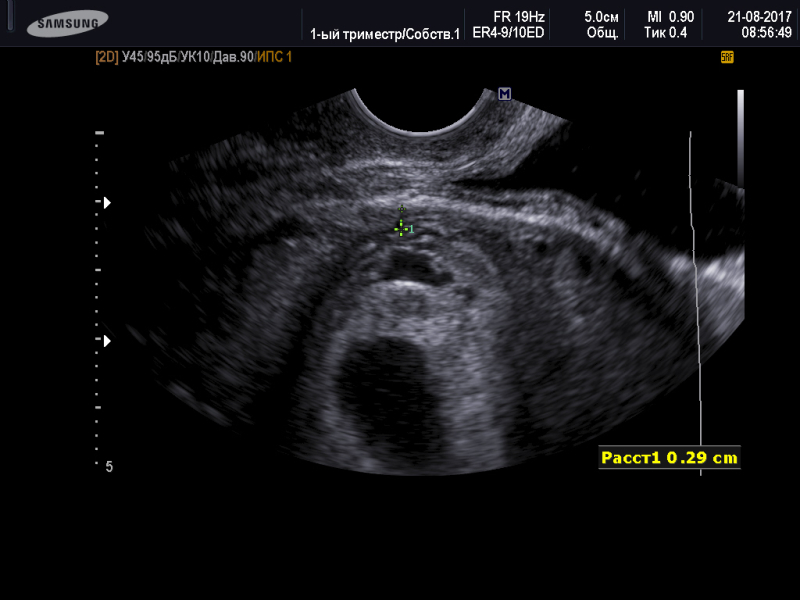Click the ИПС 1 parameter
The width and height of the screenshot is (800, 600).
click(x=274, y=57)
